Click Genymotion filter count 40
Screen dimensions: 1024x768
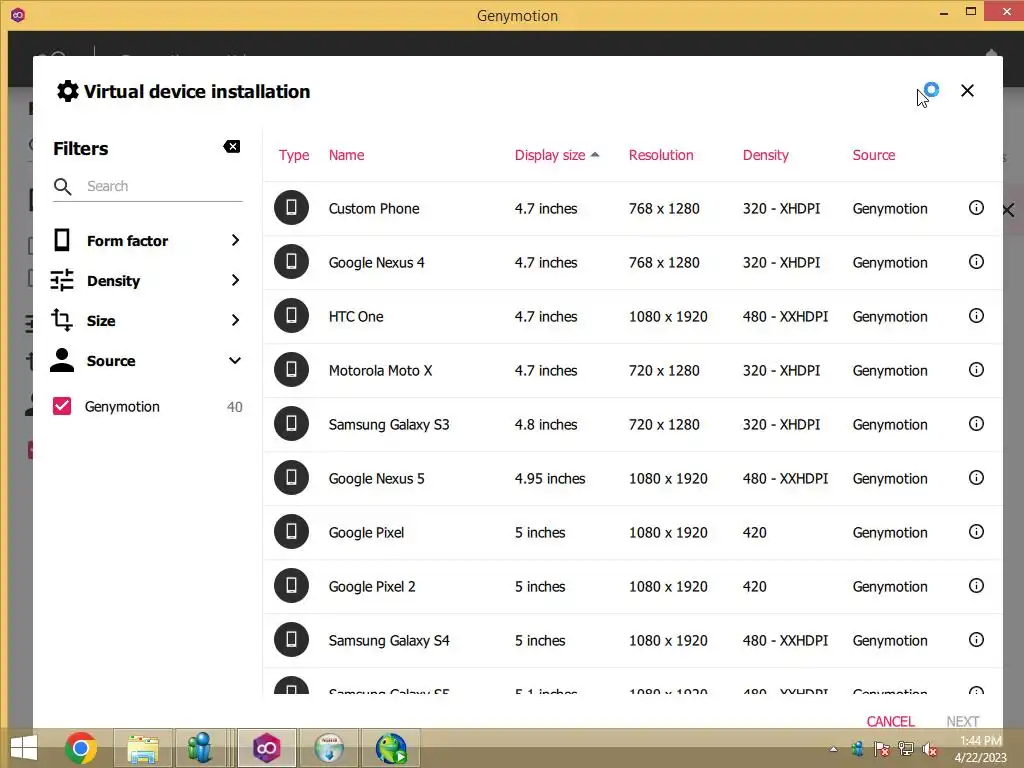tap(234, 407)
